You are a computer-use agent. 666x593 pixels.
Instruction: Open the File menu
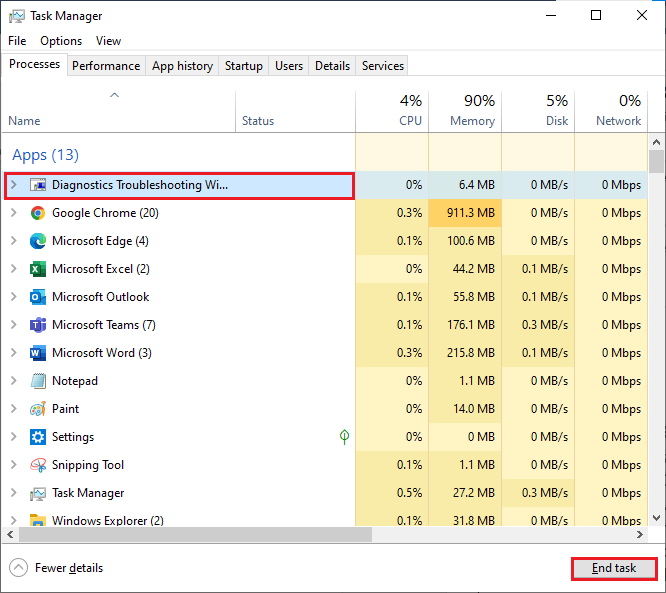[17, 41]
